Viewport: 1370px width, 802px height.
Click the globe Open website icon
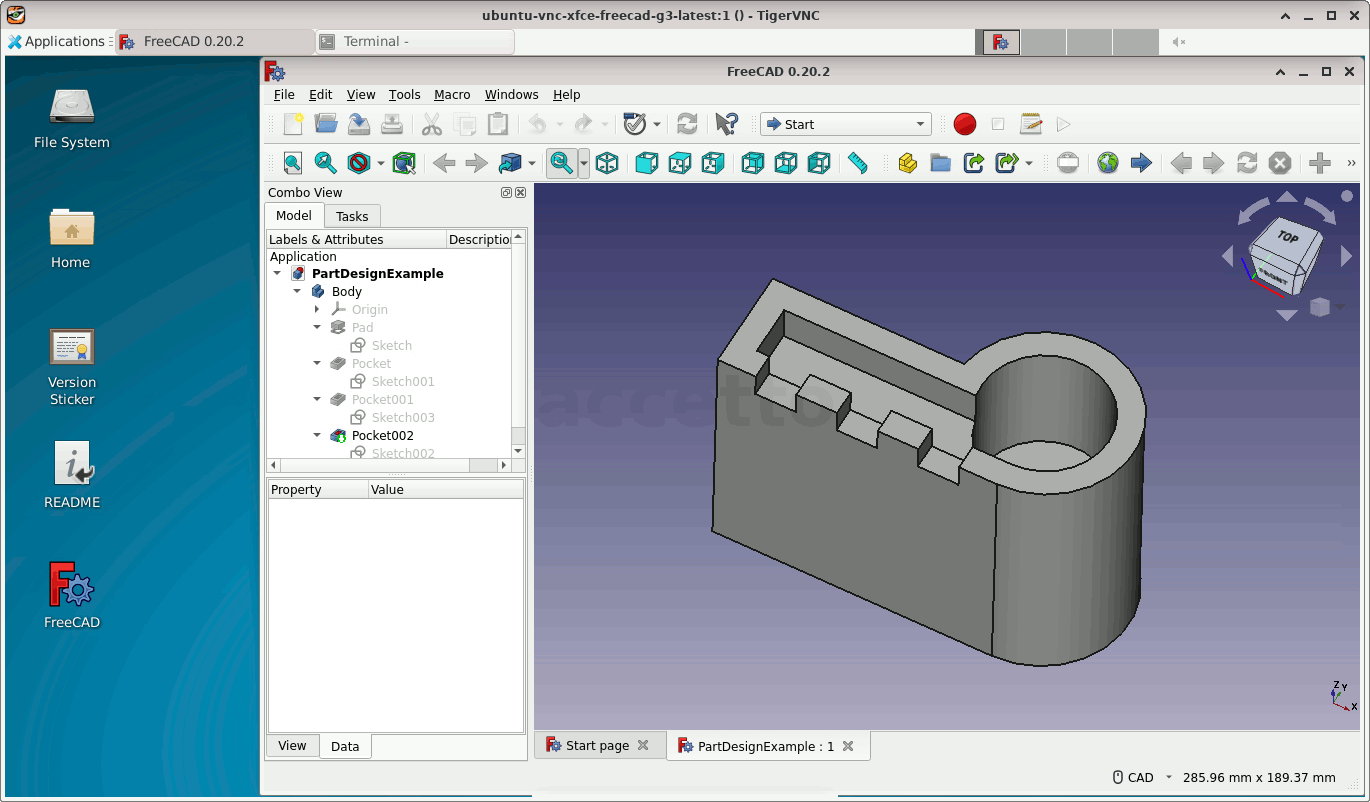pos(1108,163)
